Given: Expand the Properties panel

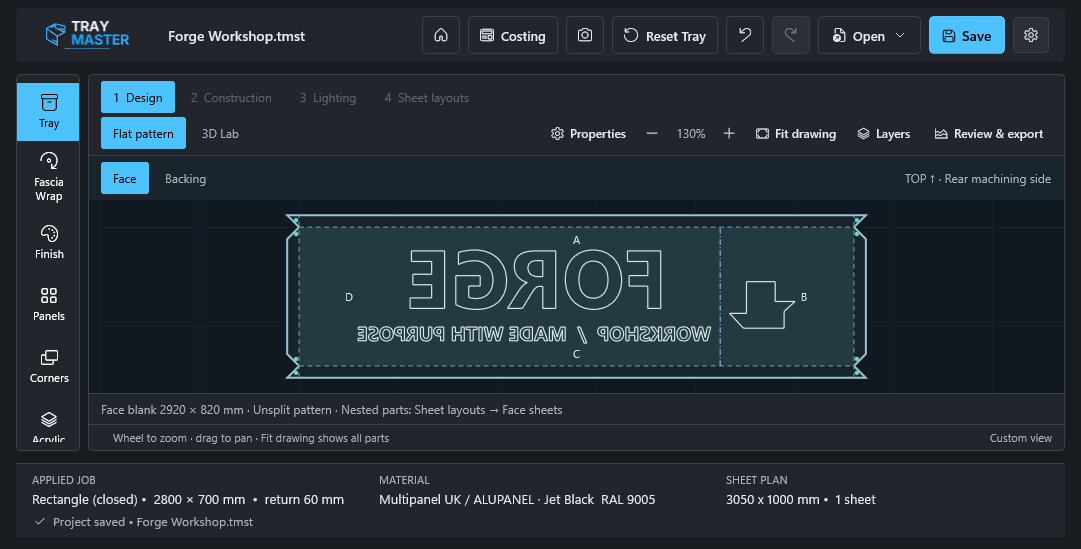Looking at the screenshot, I should 588,134.
